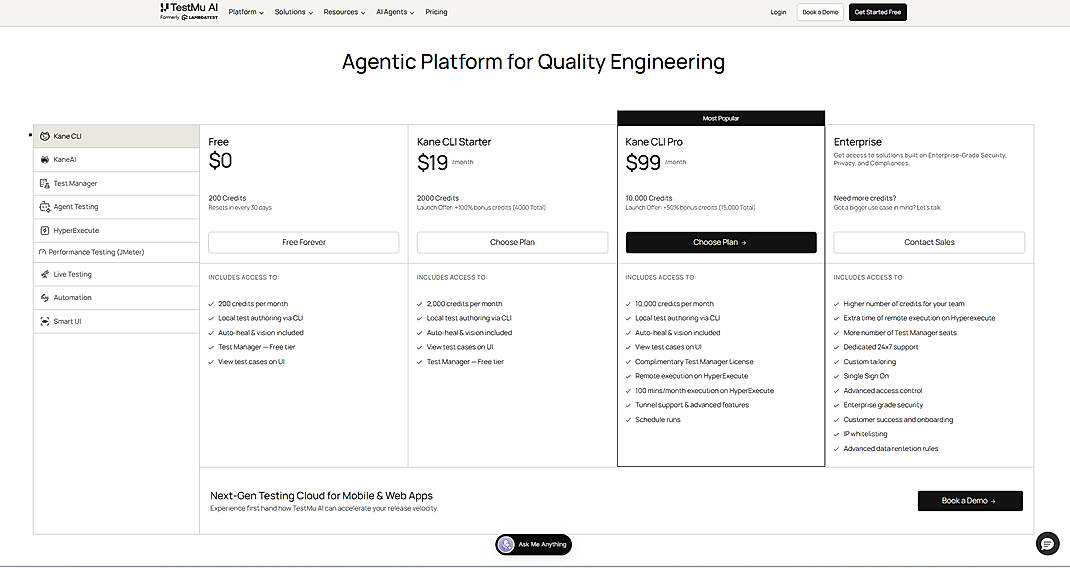Select the Test Manager tab

[117, 184]
